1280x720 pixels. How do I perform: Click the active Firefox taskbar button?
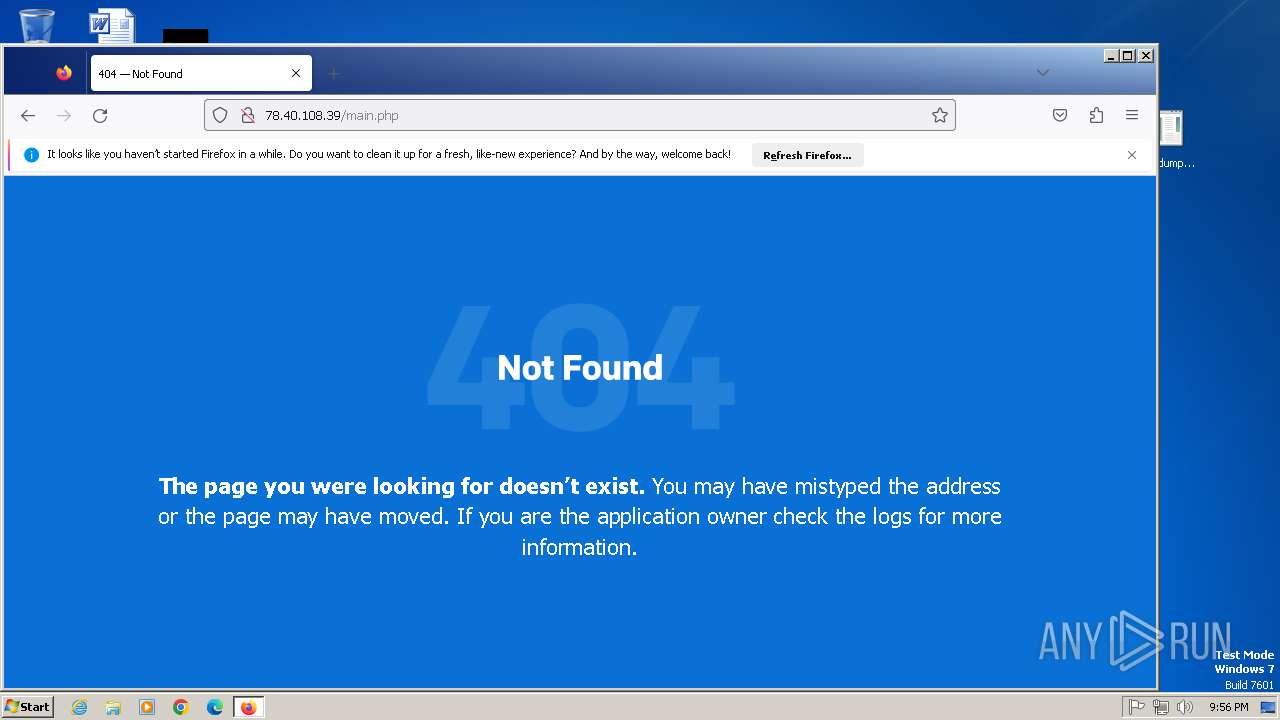coord(248,707)
